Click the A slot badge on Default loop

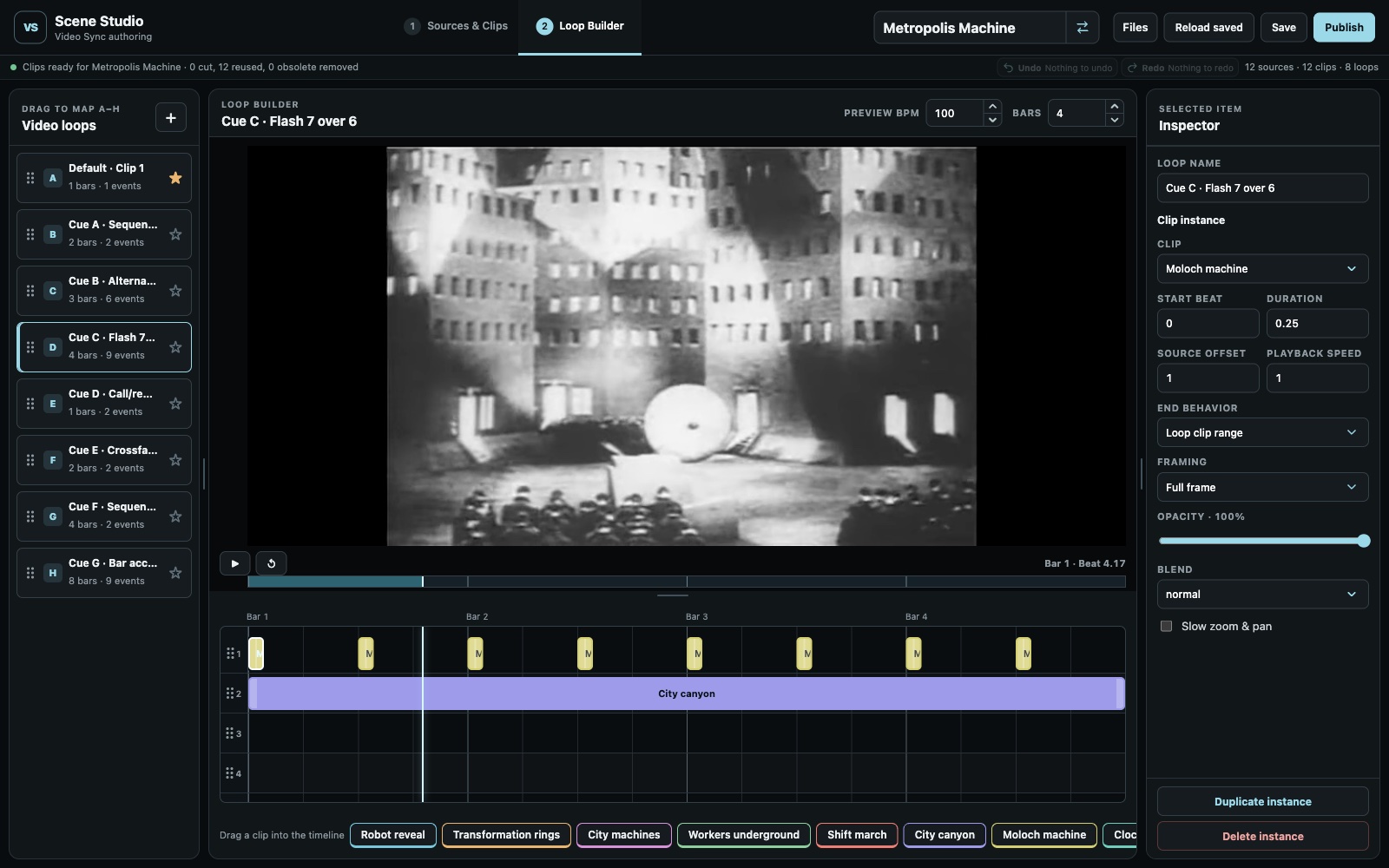click(x=53, y=178)
